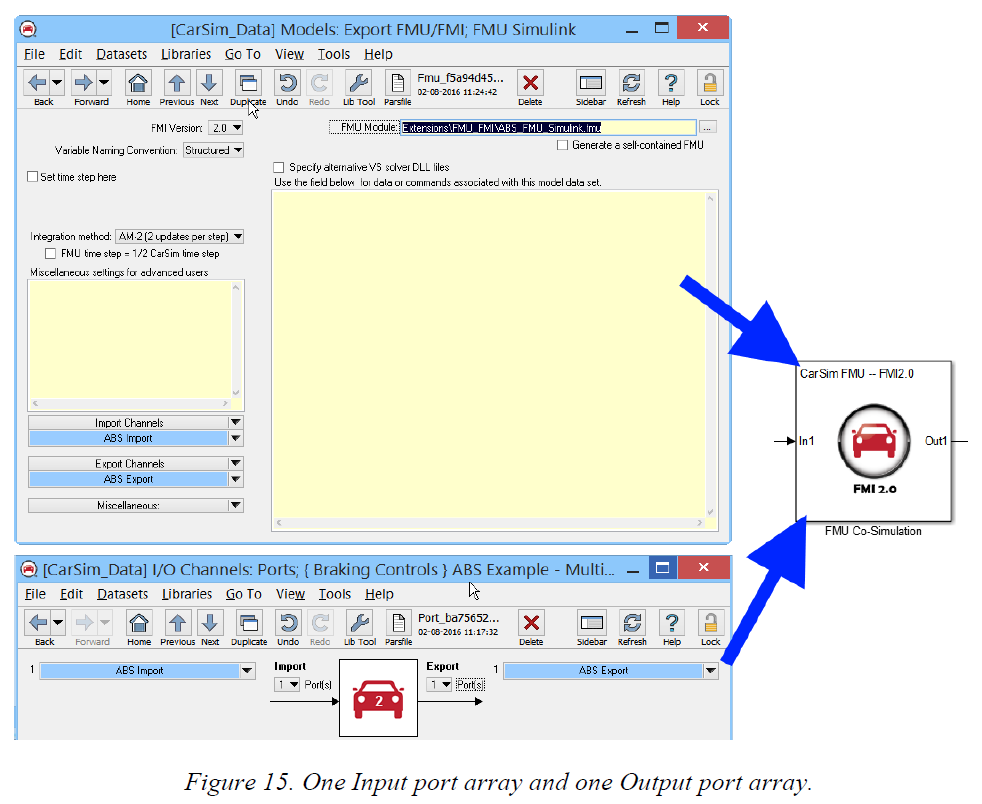Click Back icon in I/O Channels window
982x804 pixels.
pos(38,622)
